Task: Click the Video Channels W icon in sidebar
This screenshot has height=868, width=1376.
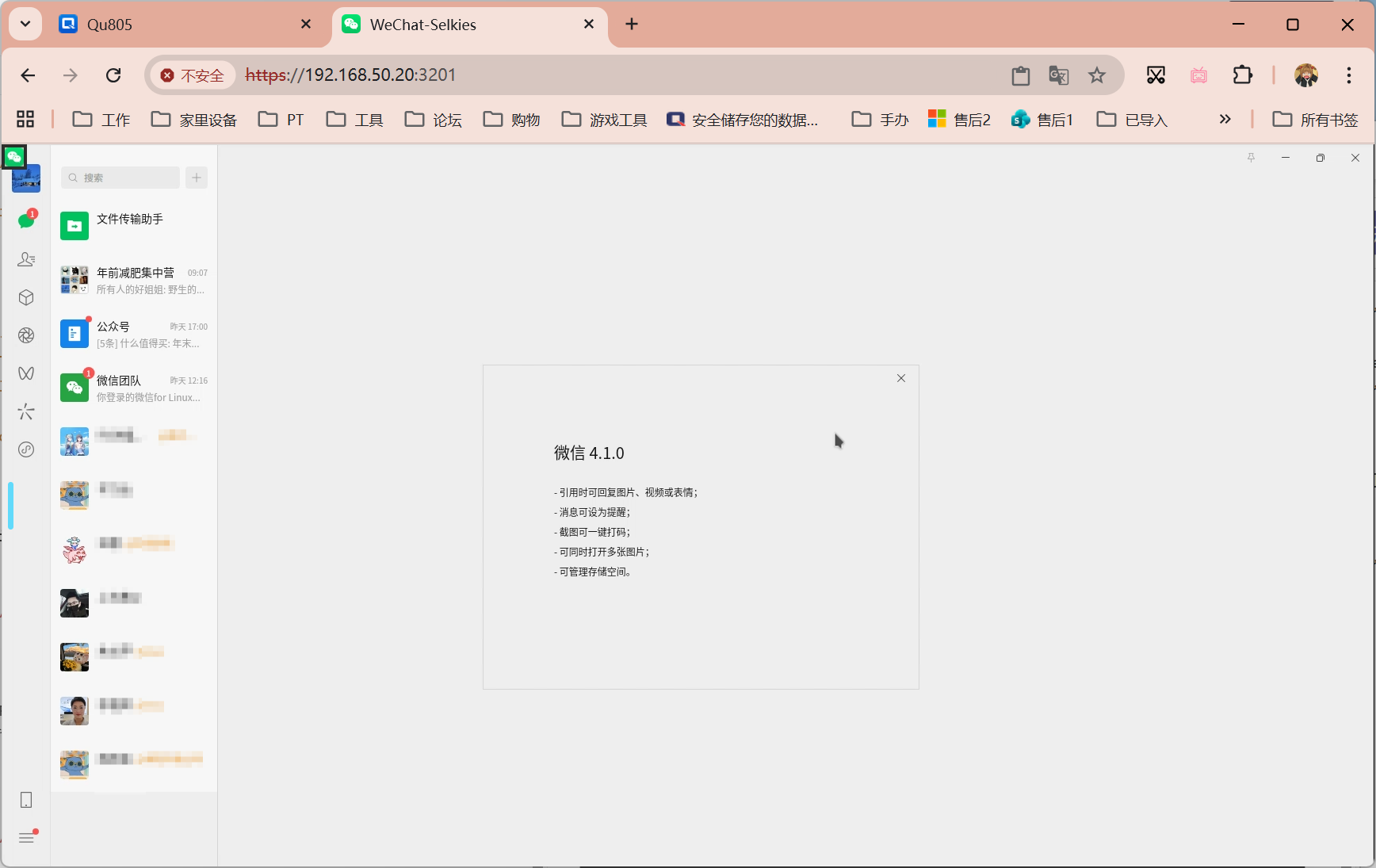Action: point(26,373)
